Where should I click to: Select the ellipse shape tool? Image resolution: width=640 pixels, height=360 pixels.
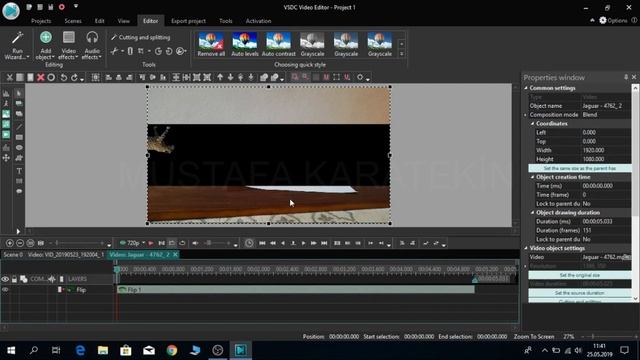pyautogui.click(x=19, y=147)
